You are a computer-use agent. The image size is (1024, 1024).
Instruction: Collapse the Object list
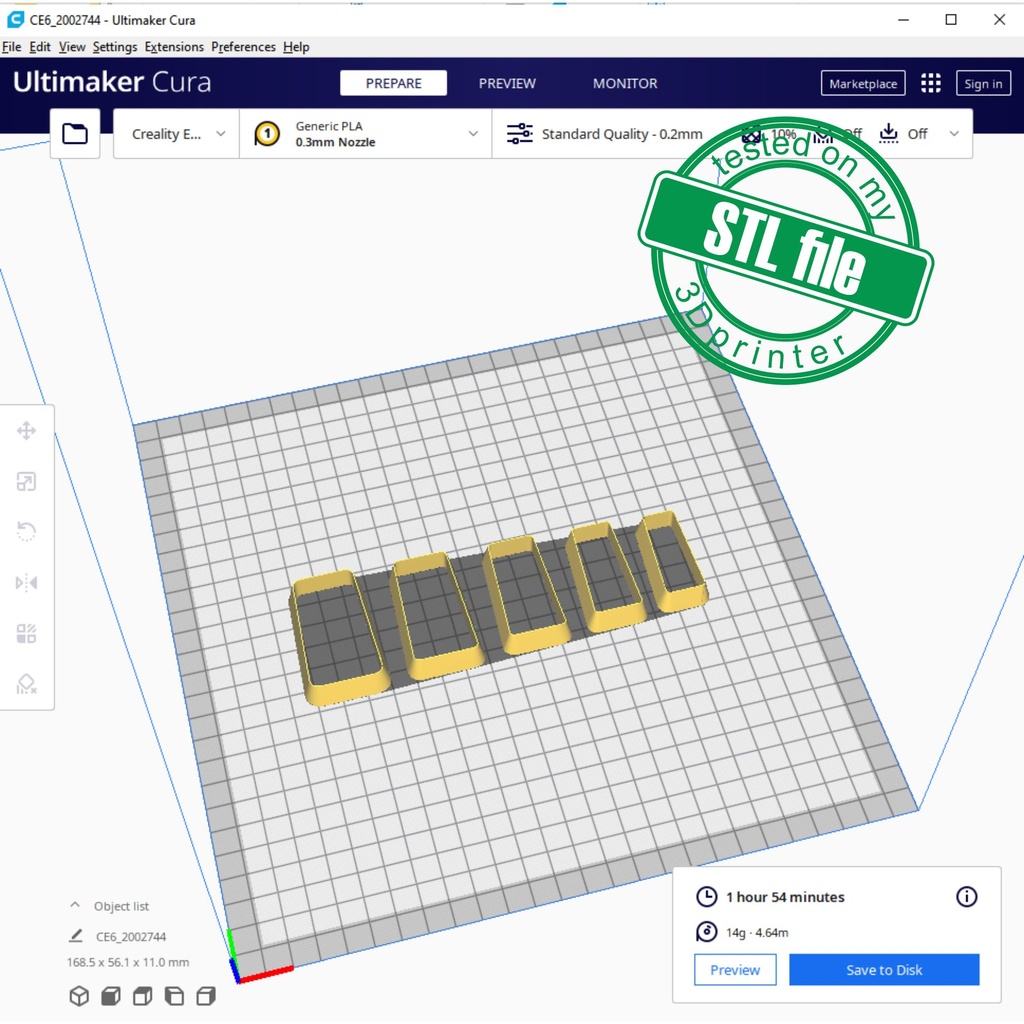[75, 905]
